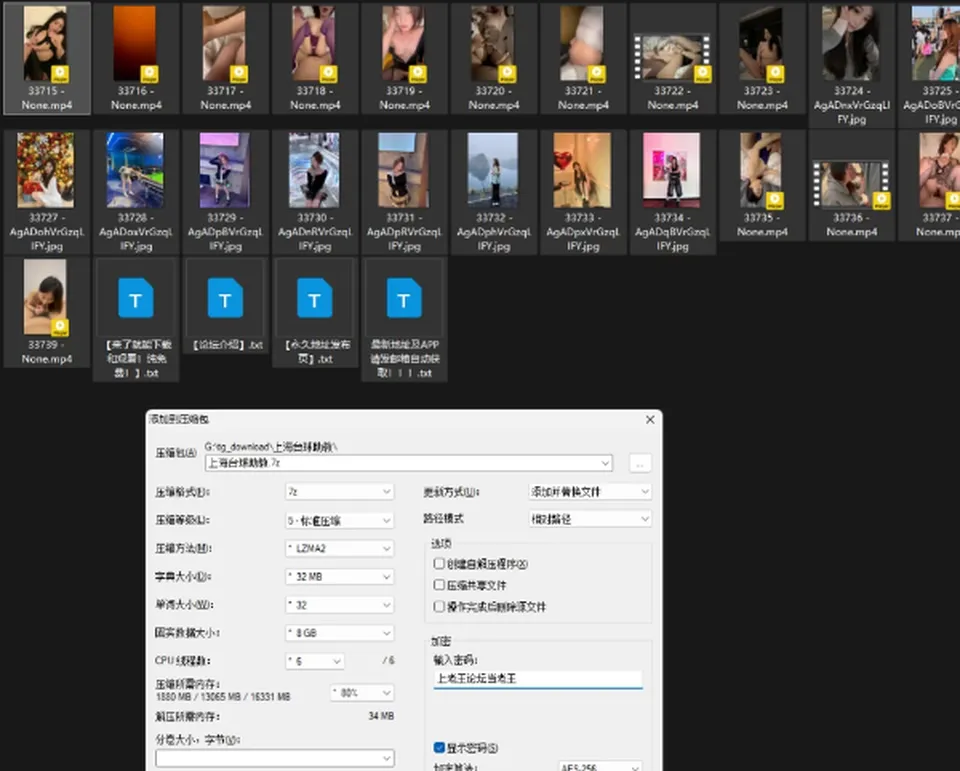960x771 pixels.
Task: Close the Add to Archive dialog
Action: 650,419
